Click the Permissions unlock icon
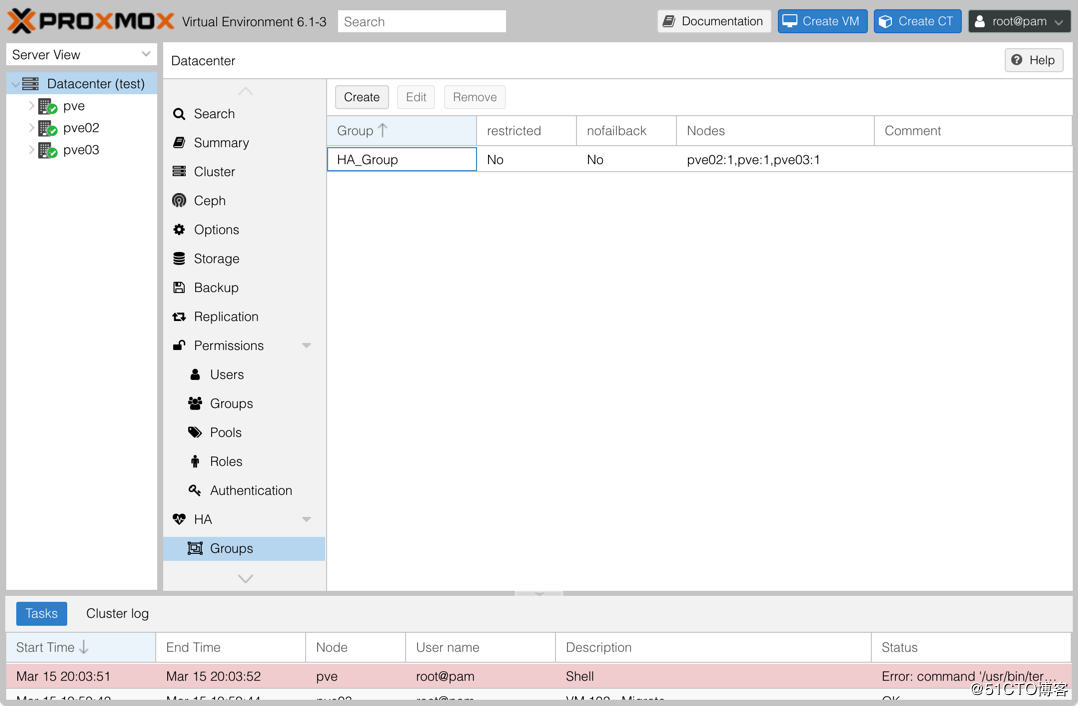This screenshot has width=1078, height=706. tap(179, 345)
